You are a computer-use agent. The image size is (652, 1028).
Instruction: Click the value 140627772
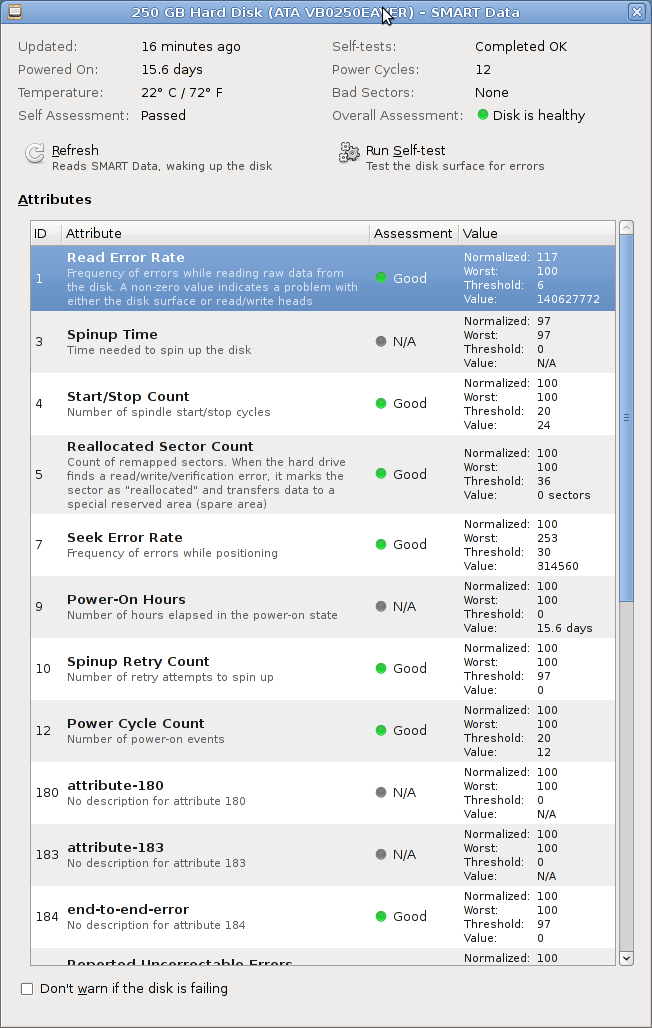pyautogui.click(x=568, y=299)
